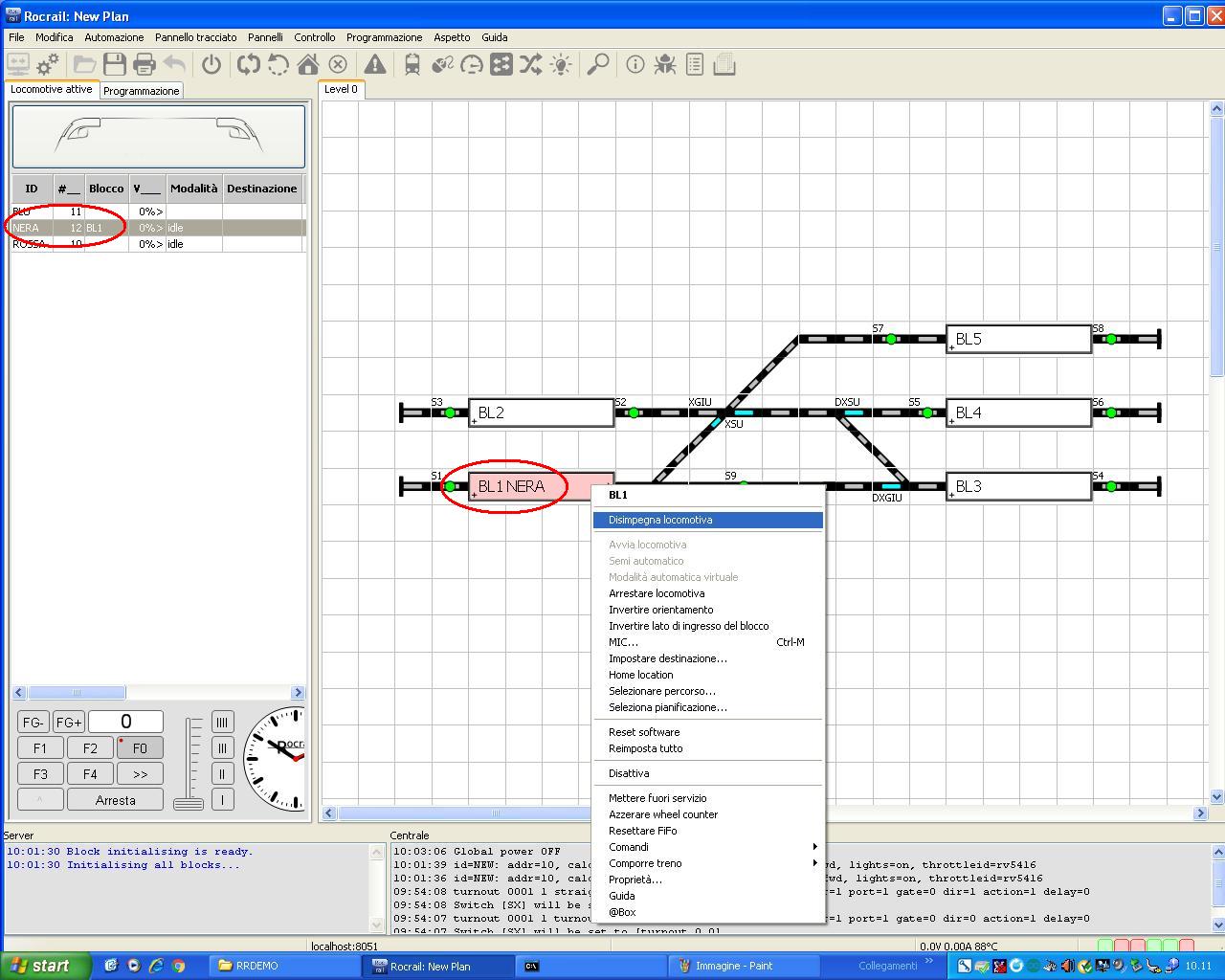Click the open folder toolbar icon
The height and width of the screenshot is (980, 1225).
pyautogui.click(x=84, y=64)
